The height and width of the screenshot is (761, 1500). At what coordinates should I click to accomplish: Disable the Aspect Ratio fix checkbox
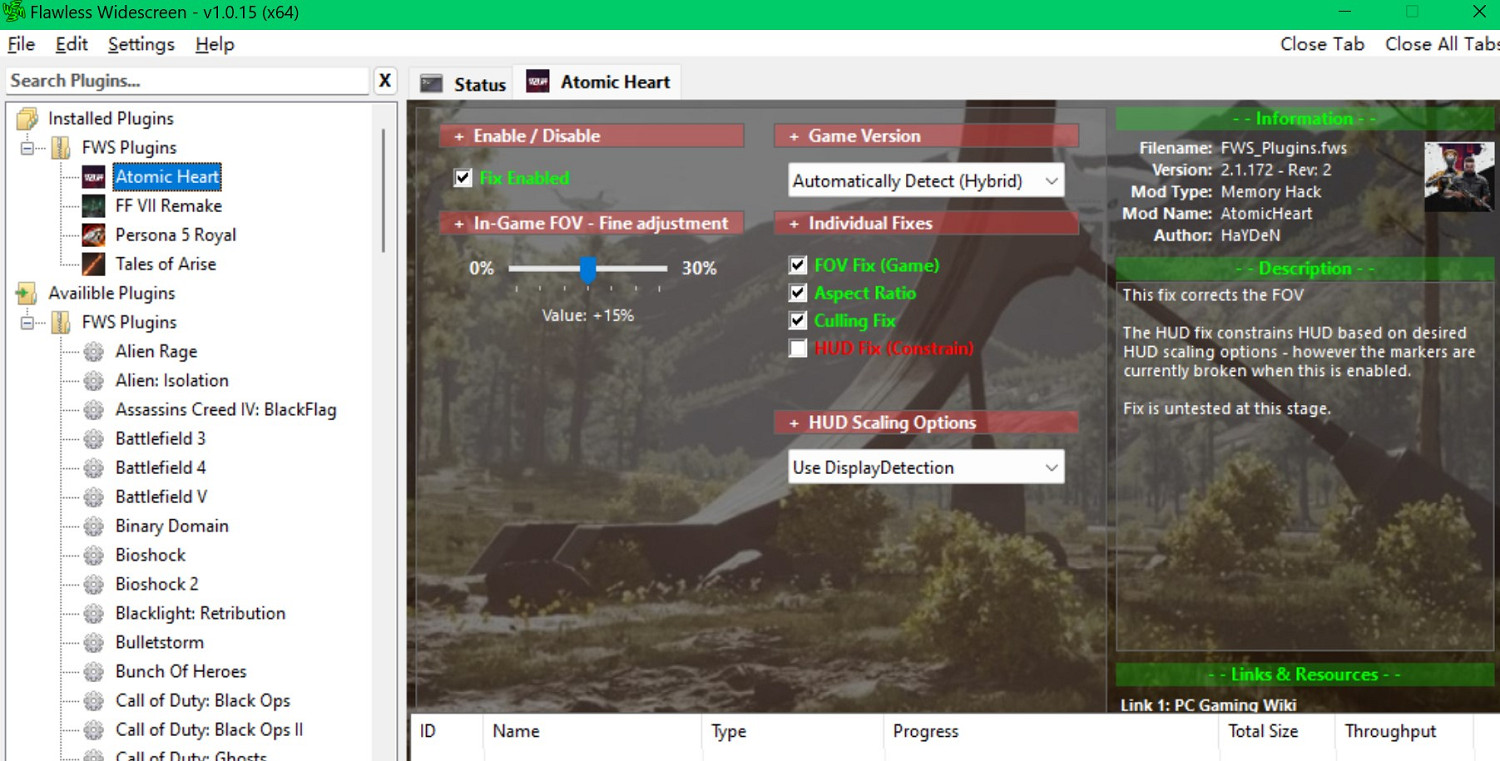click(x=798, y=293)
